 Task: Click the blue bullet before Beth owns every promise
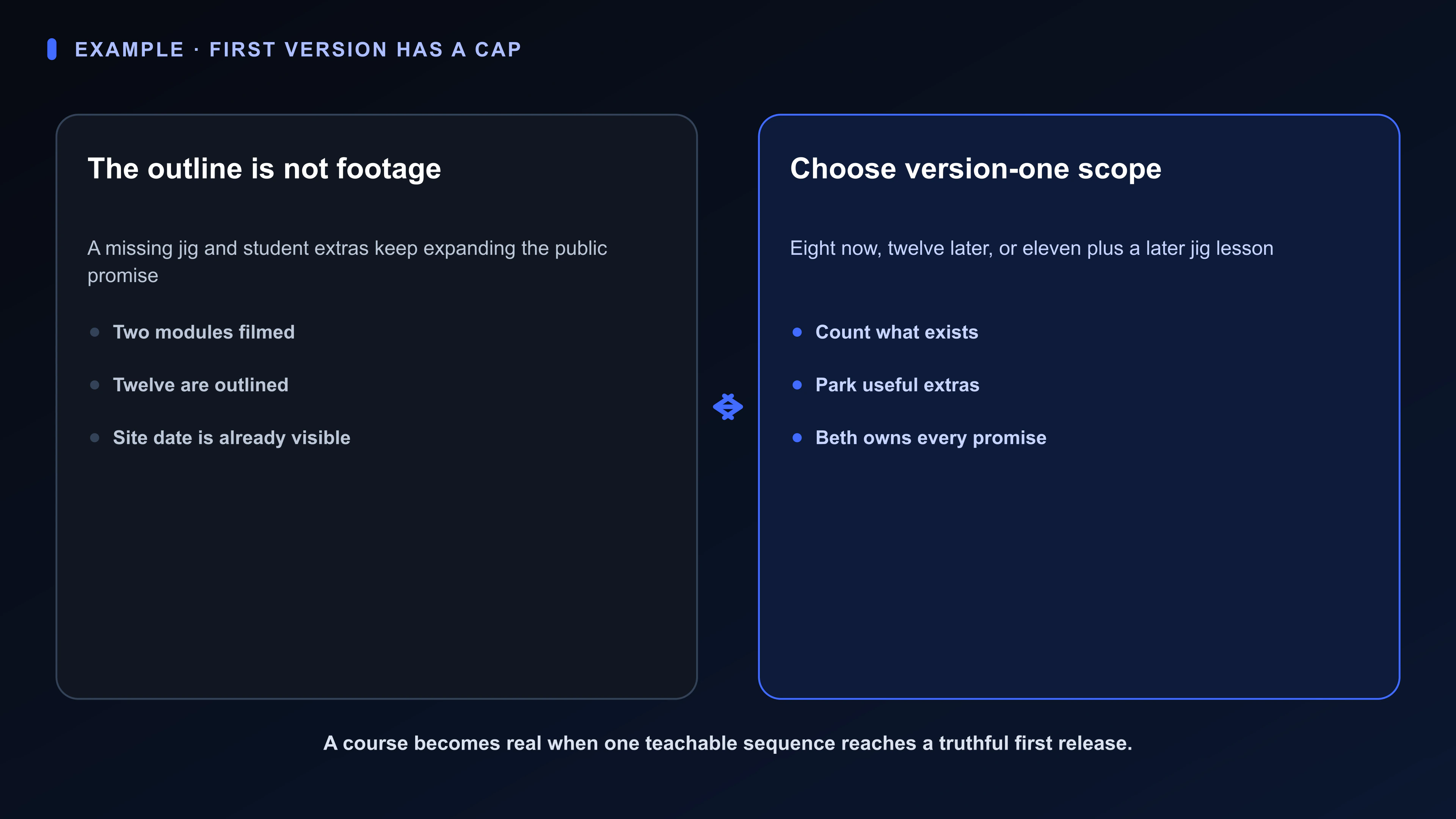pyautogui.click(x=797, y=438)
